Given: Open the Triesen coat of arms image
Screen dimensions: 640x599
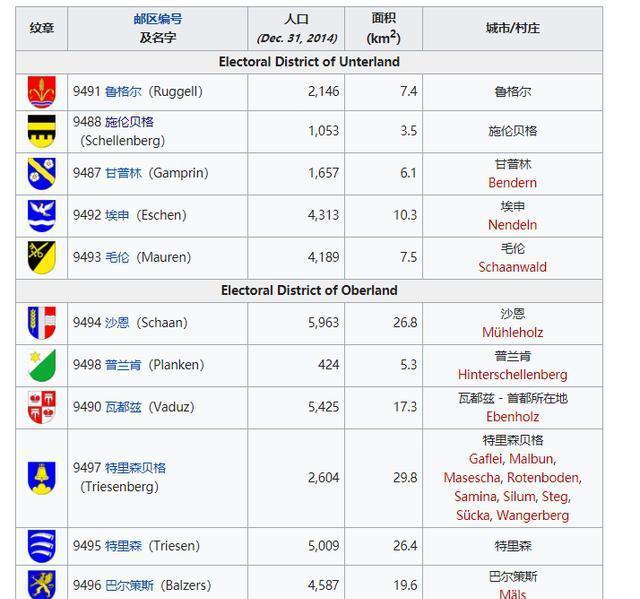Looking at the screenshot, I should click(41, 546).
